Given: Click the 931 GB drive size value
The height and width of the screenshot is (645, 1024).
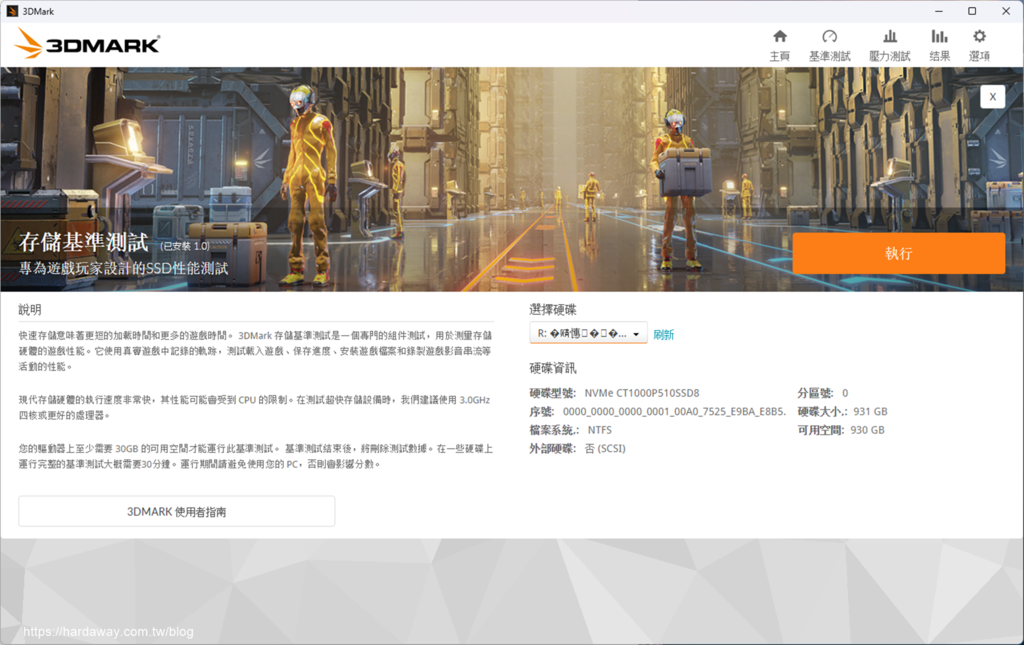Looking at the screenshot, I should tap(871, 411).
